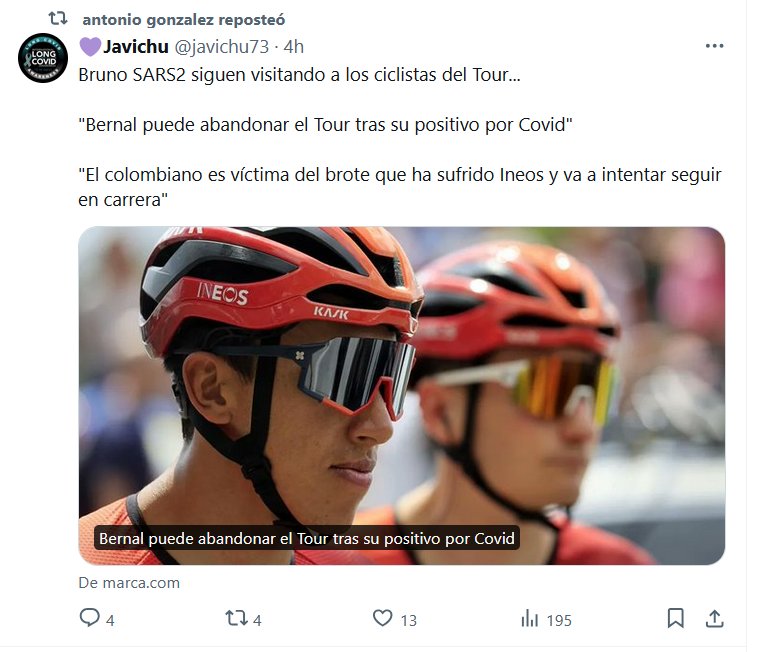This screenshot has height=652, width=776.
Task: Open view analytics bar chart icon
Action: click(x=529, y=618)
